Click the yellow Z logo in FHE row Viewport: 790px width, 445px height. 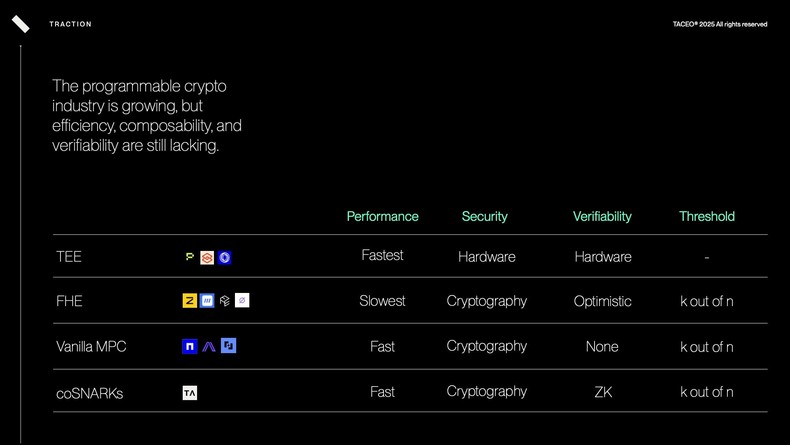coord(190,300)
